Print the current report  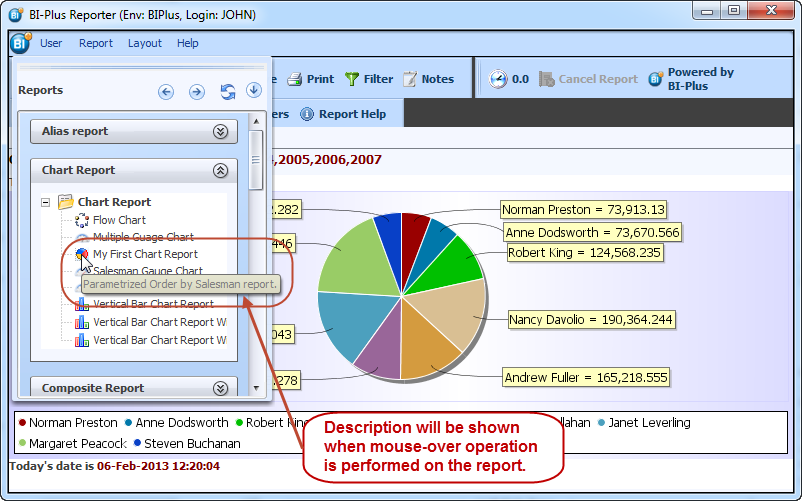(310, 79)
